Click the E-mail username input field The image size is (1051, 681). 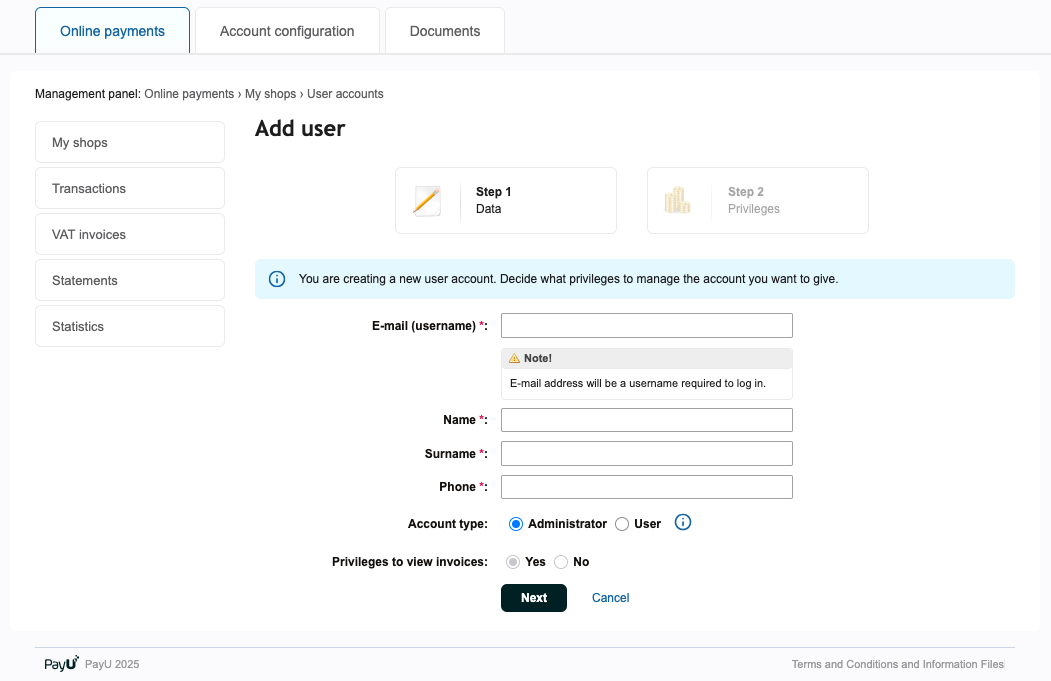[x=646, y=325]
